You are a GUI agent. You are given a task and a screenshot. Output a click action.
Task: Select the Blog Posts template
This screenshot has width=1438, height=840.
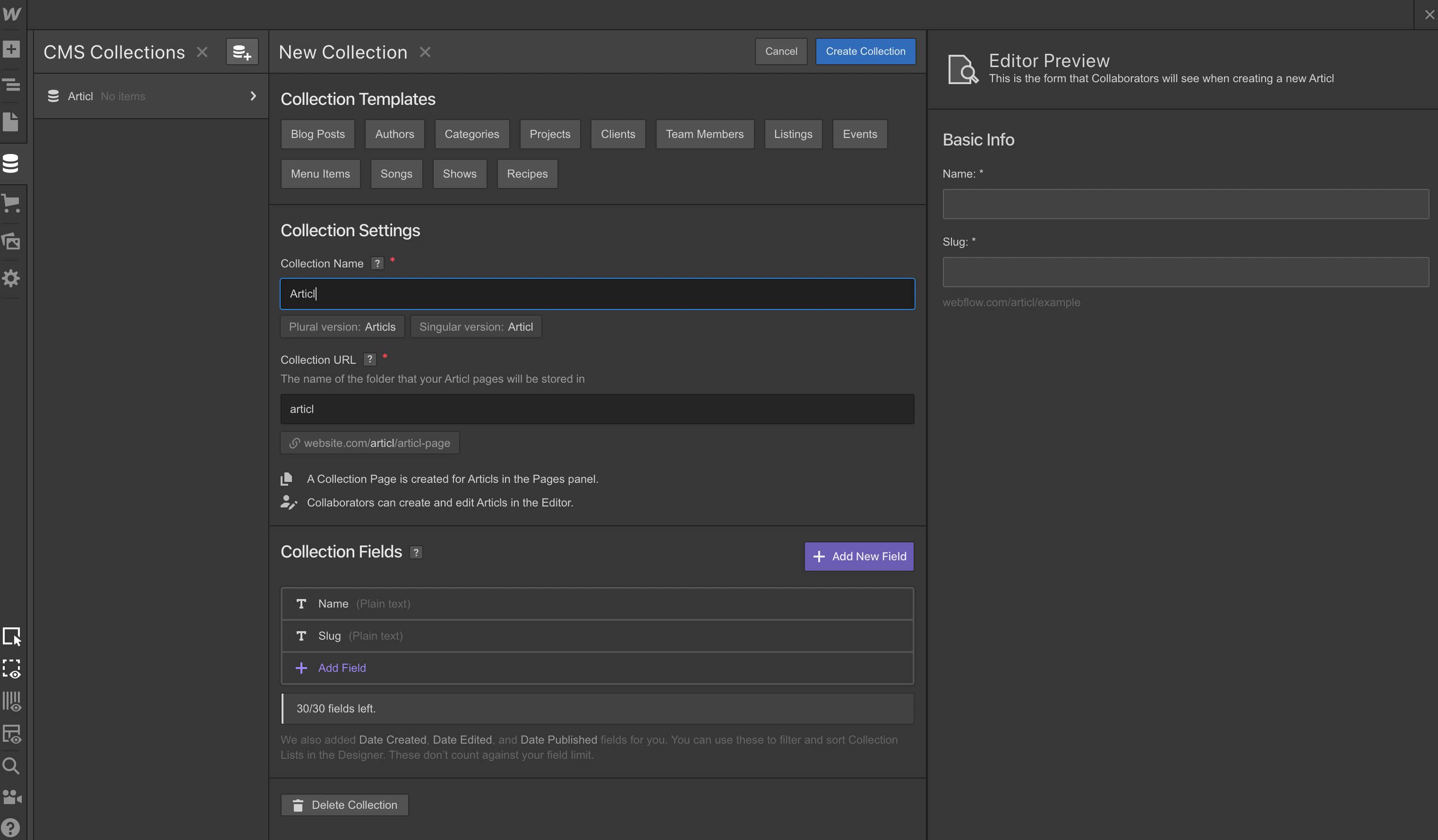tap(318, 134)
